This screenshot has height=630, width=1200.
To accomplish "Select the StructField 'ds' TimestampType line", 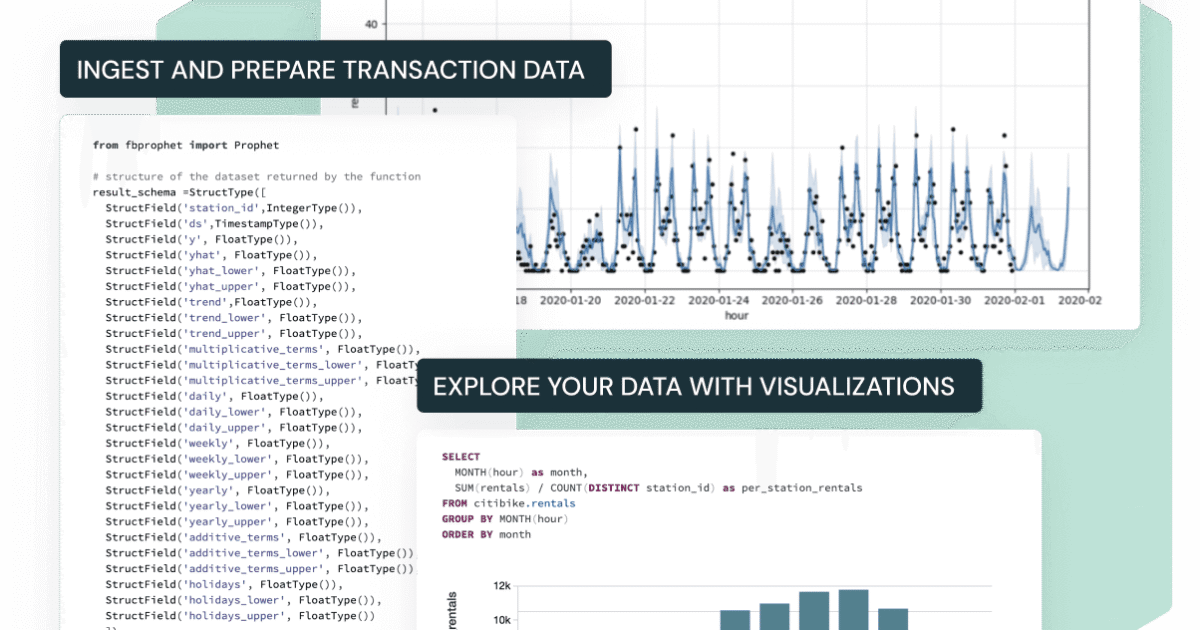I will 214,224.
